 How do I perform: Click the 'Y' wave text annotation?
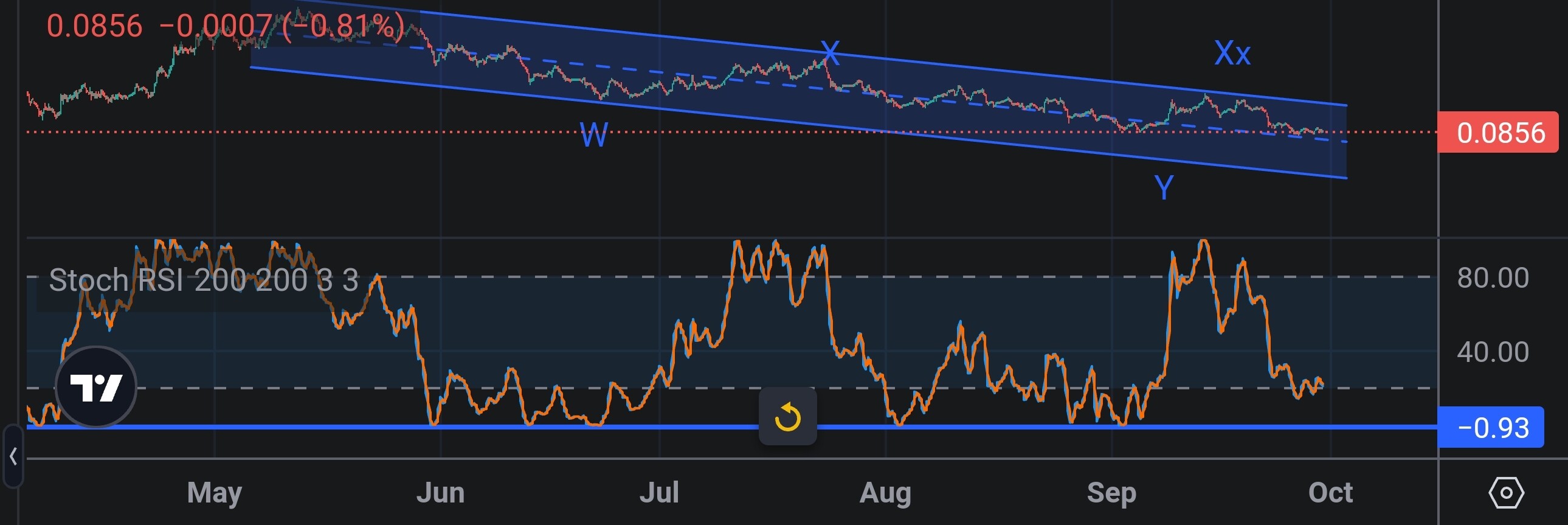(1163, 187)
